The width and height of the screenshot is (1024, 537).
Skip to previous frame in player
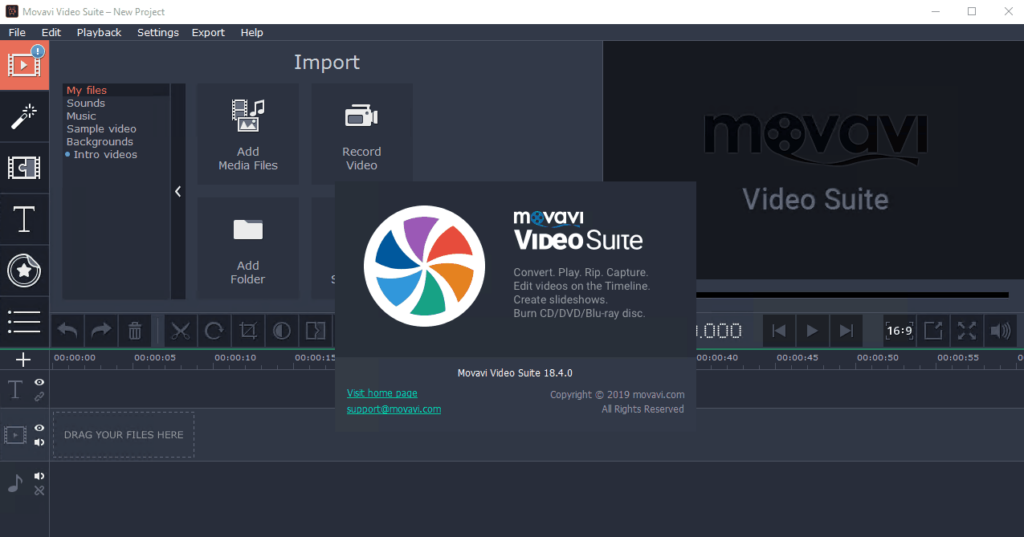click(778, 331)
